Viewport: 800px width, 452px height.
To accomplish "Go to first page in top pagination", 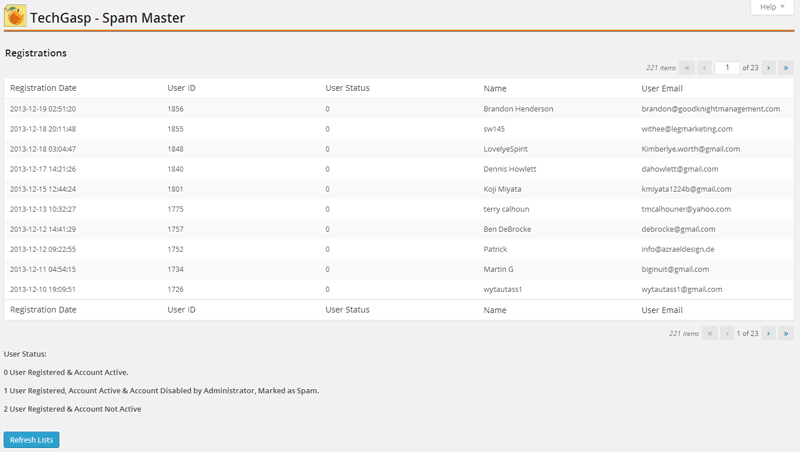I will (687, 68).
